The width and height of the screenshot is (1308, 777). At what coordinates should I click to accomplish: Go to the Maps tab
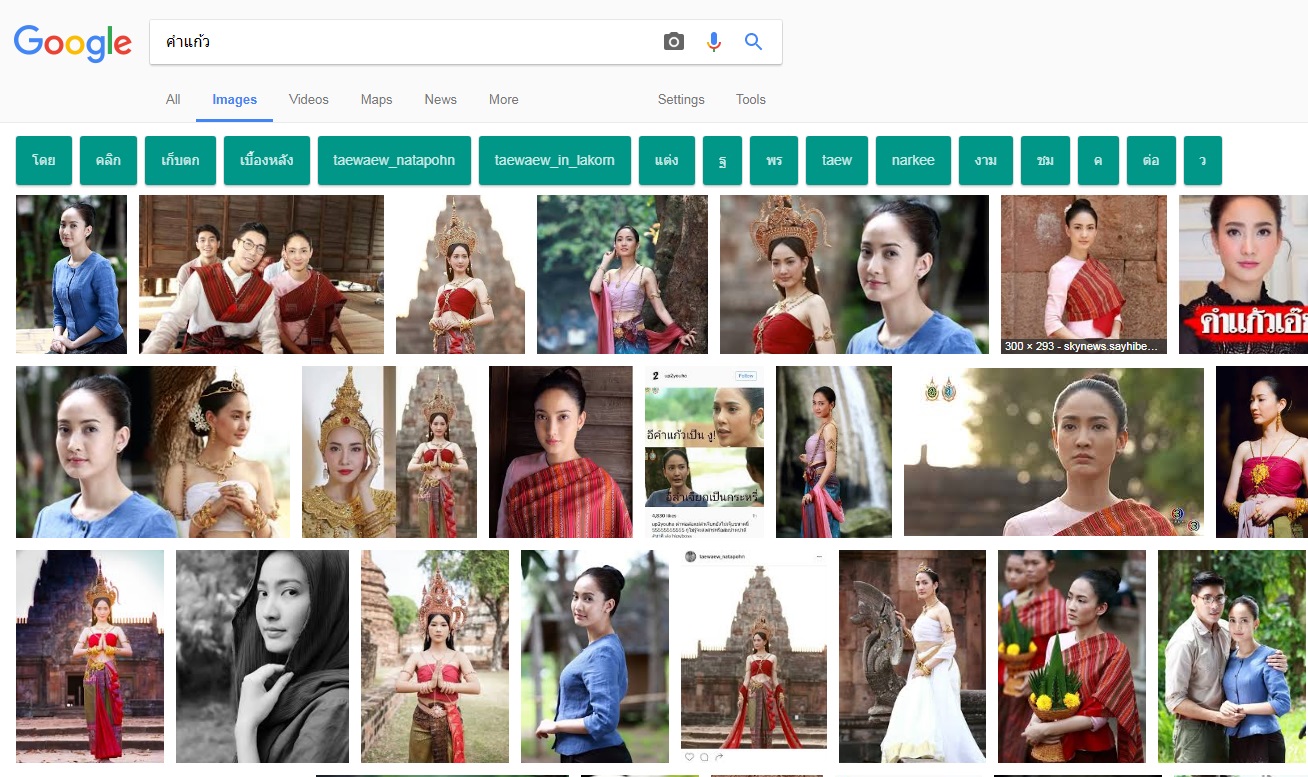tap(377, 99)
